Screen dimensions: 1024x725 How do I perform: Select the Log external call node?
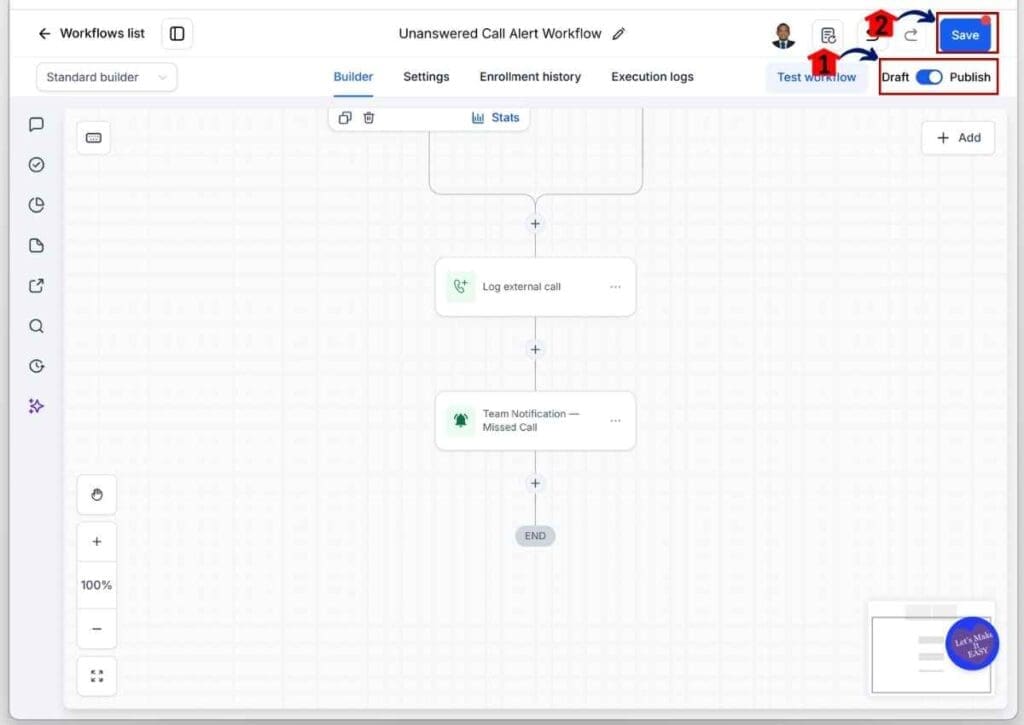point(535,287)
